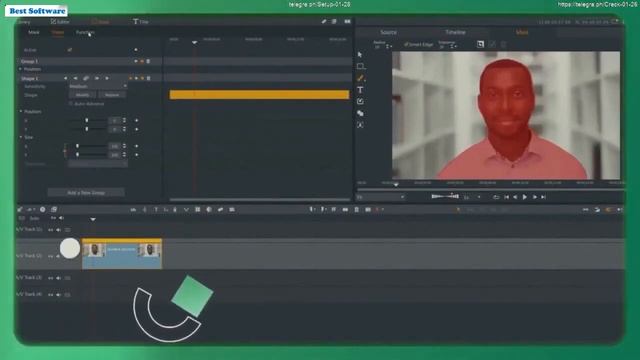640x360 pixels.
Task: Click the highlighted square icon above preview
Action: click(480, 44)
